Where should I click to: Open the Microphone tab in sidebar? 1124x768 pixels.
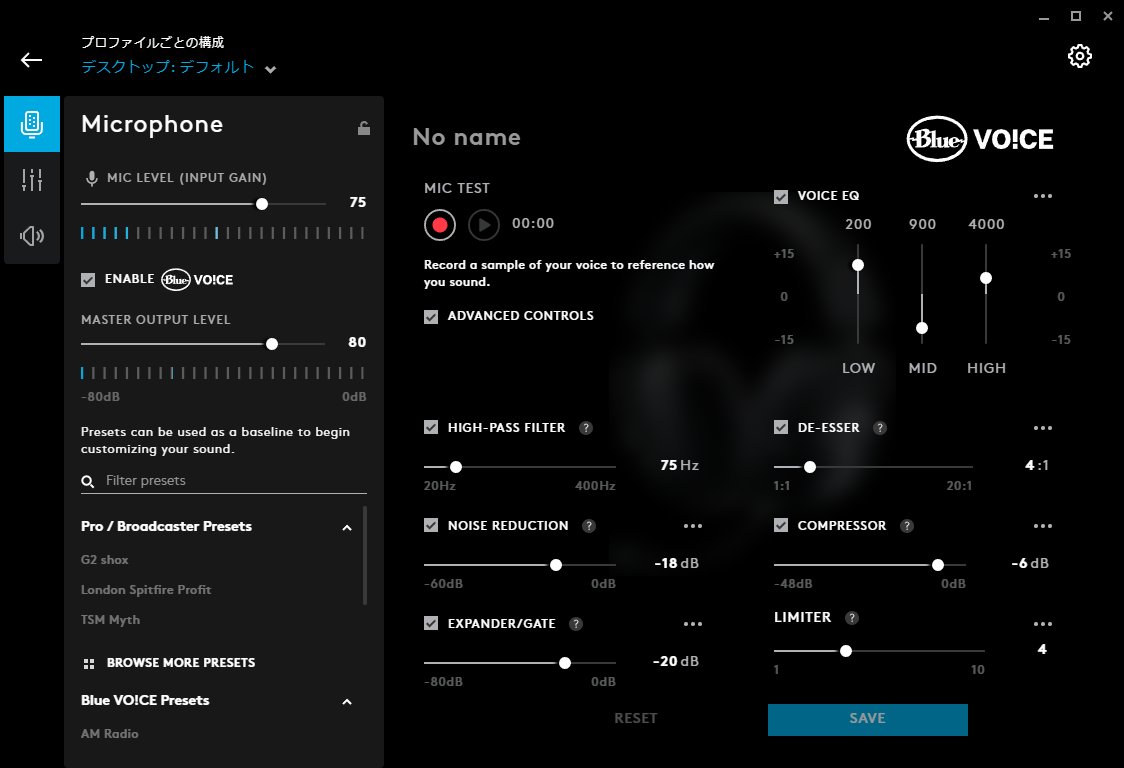[32, 124]
